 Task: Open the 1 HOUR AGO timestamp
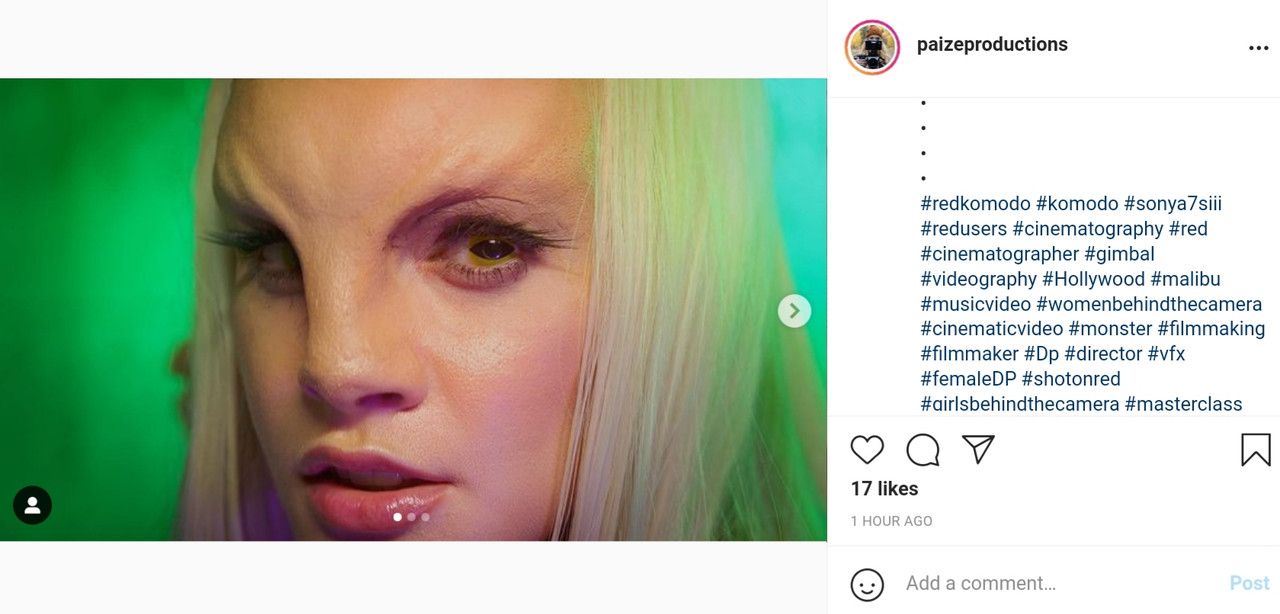click(x=891, y=521)
